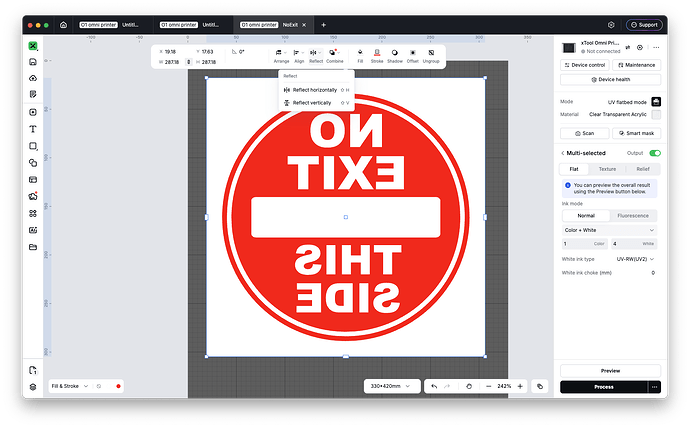Click the undo arrow
The height and width of the screenshot is (427, 690).
click(x=434, y=386)
